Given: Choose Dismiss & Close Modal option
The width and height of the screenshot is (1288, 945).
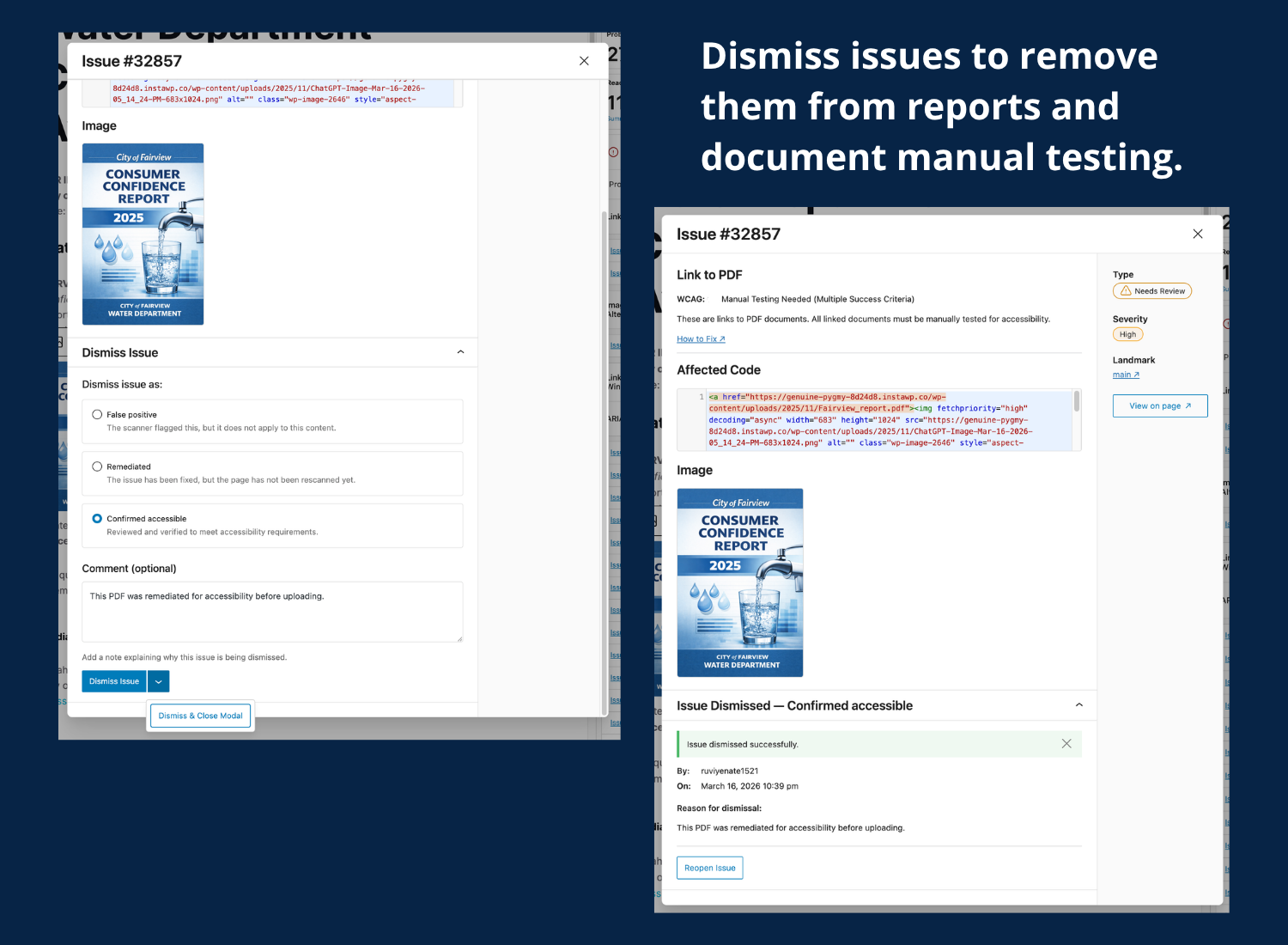Looking at the screenshot, I should (201, 716).
